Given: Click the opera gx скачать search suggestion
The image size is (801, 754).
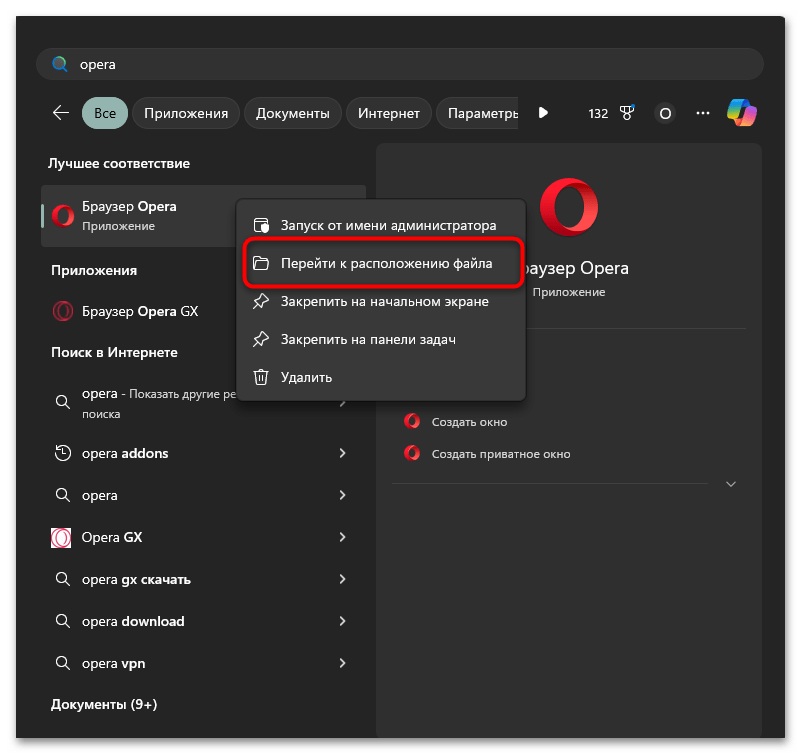Looking at the screenshot, I should [136, 579].
